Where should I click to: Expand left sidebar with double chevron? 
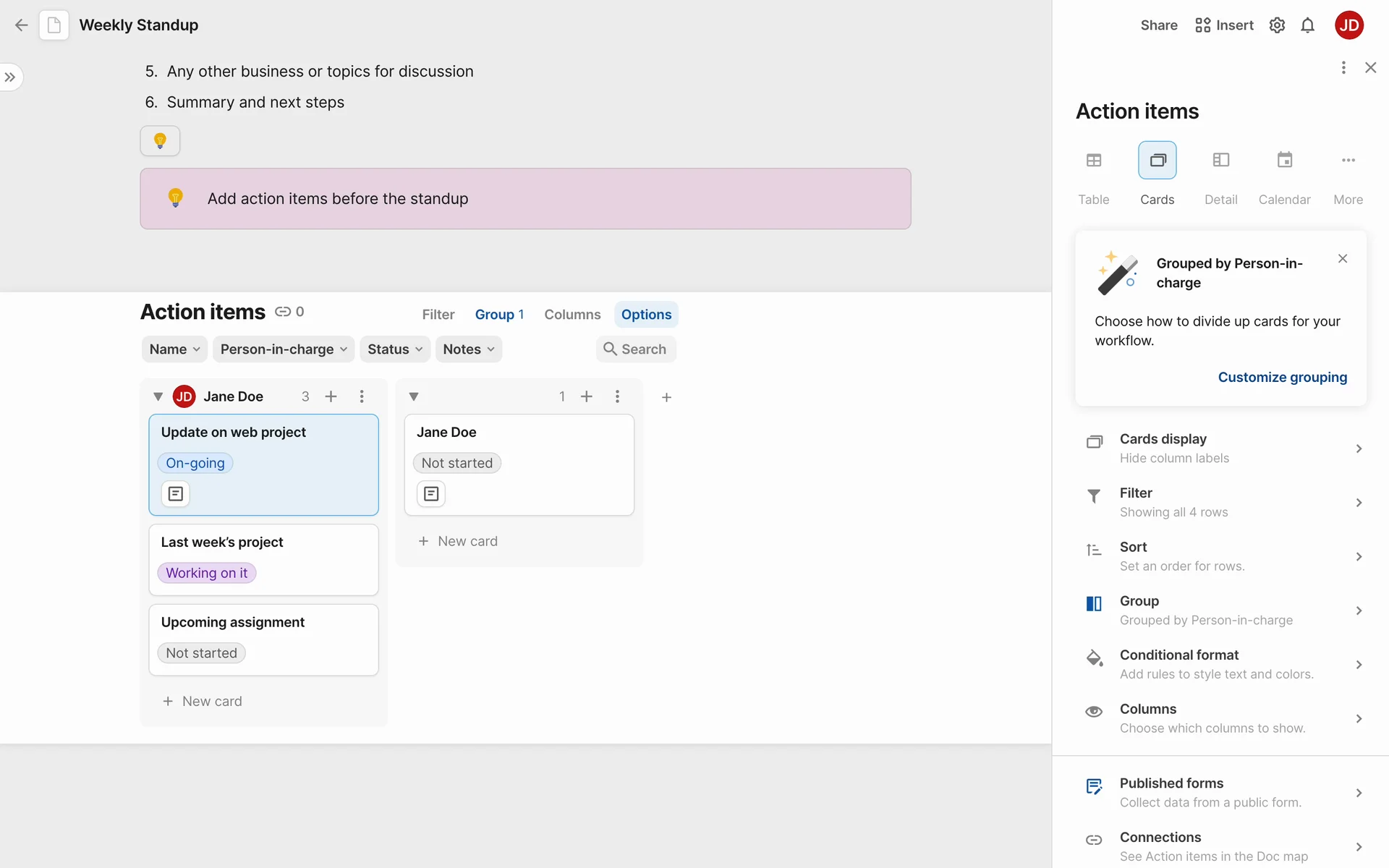tap(10, 77)
